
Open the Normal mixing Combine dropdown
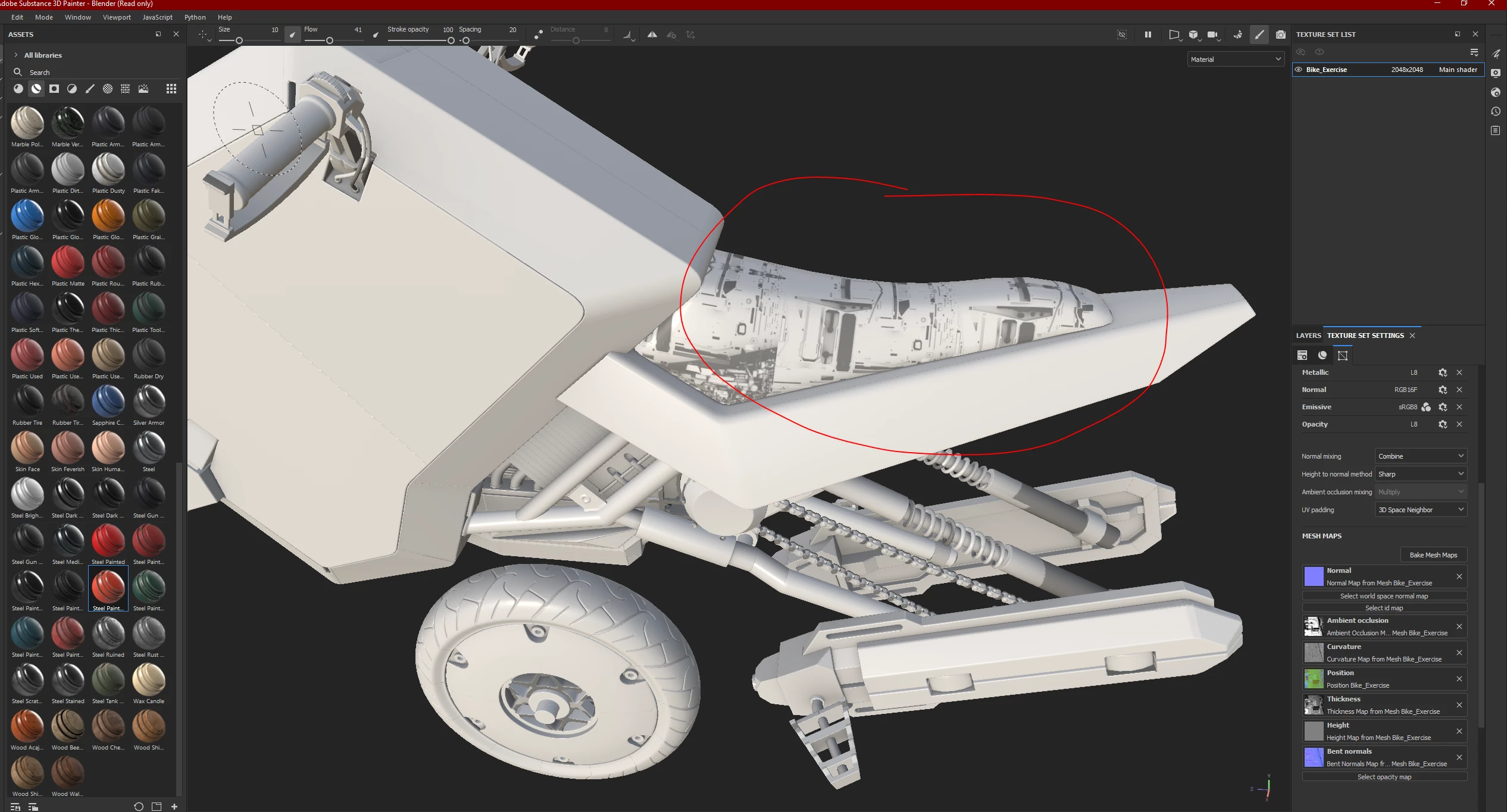pos(1420,456)
